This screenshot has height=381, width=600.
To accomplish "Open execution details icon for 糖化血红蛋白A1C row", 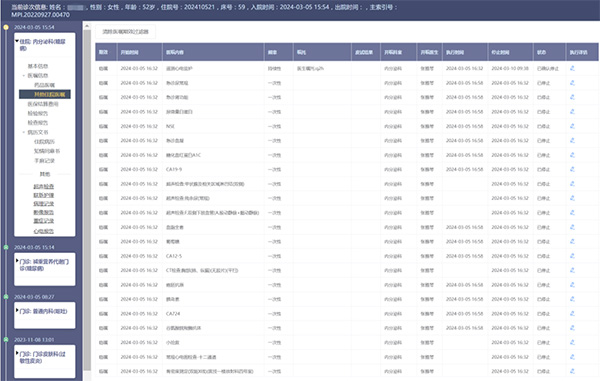I will tap(572, 155).
